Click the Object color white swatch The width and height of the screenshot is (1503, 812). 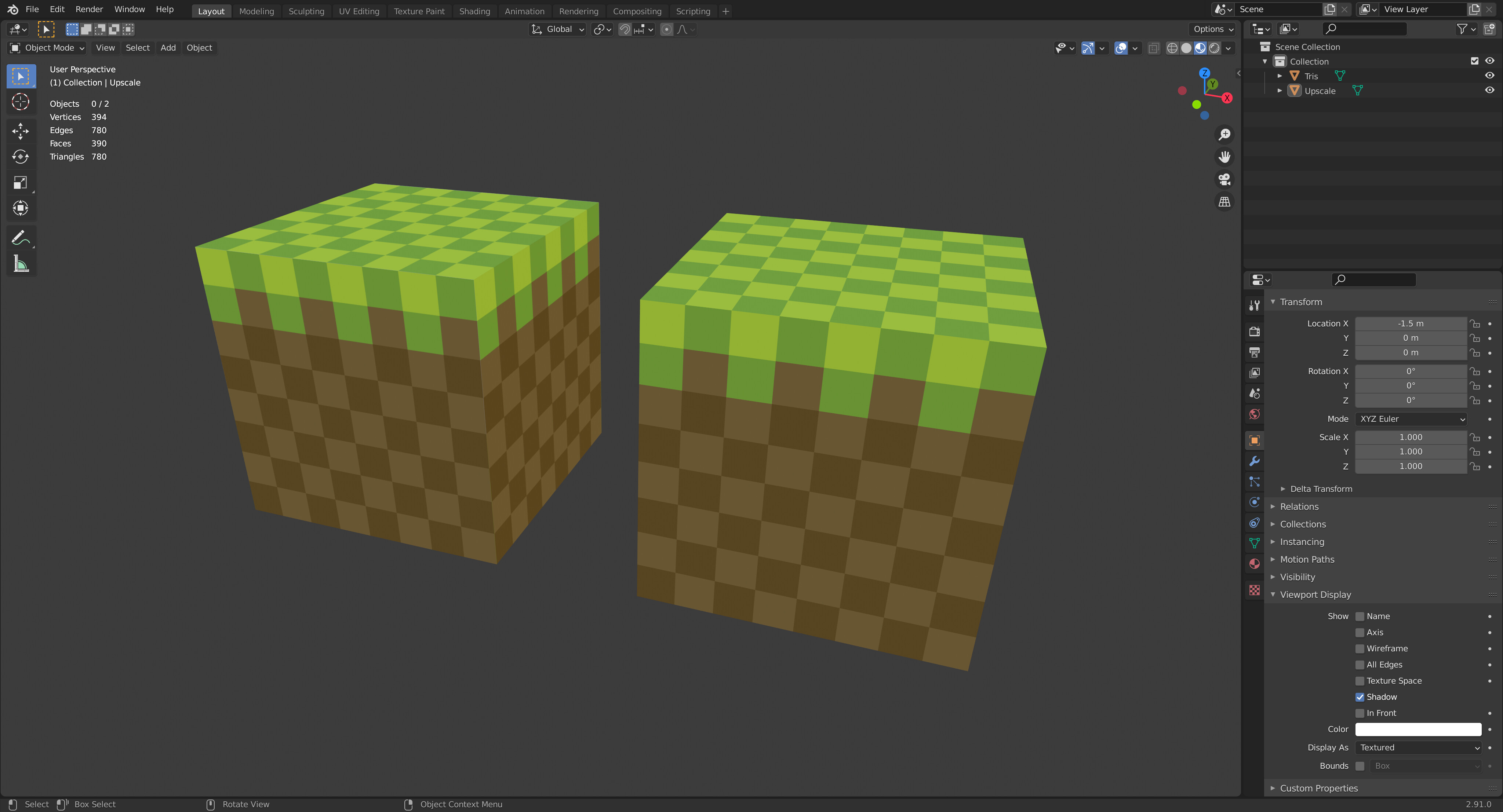[x=1418, y=729]
